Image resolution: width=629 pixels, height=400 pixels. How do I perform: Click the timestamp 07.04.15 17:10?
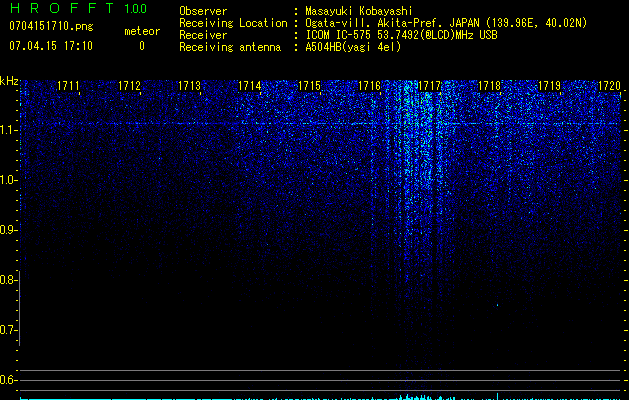(x=51, y=46)
